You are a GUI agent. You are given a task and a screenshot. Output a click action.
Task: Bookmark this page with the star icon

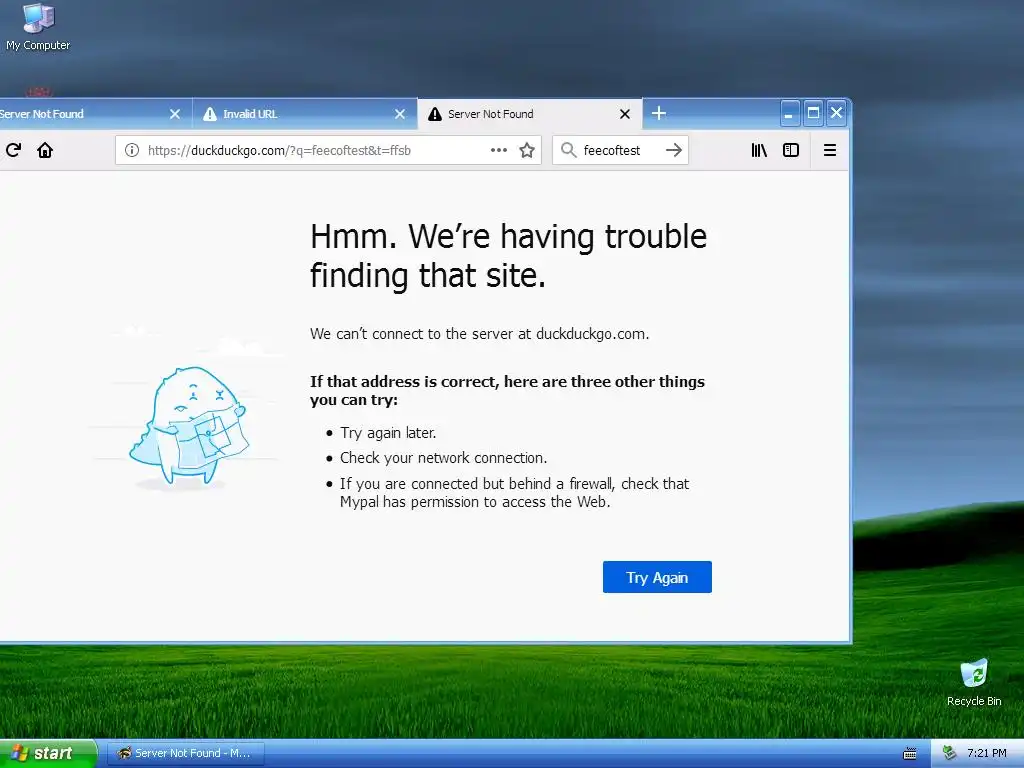527,150
